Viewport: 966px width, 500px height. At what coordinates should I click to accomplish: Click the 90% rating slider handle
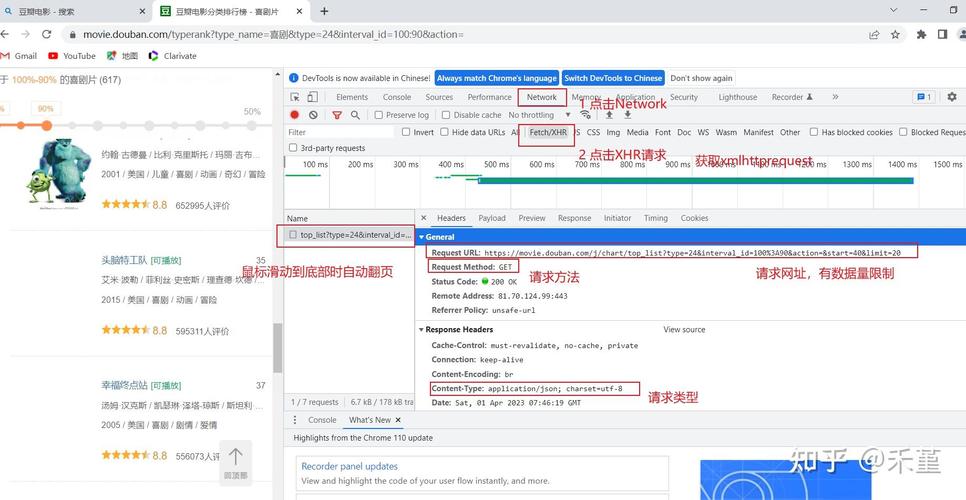46,126
